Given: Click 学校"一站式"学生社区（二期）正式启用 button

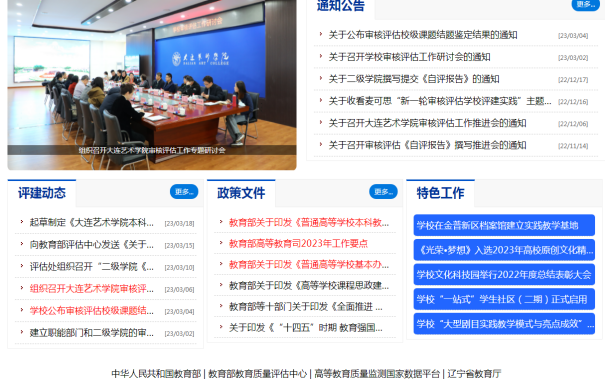Looking at the screenshot, I should point(504,299).
